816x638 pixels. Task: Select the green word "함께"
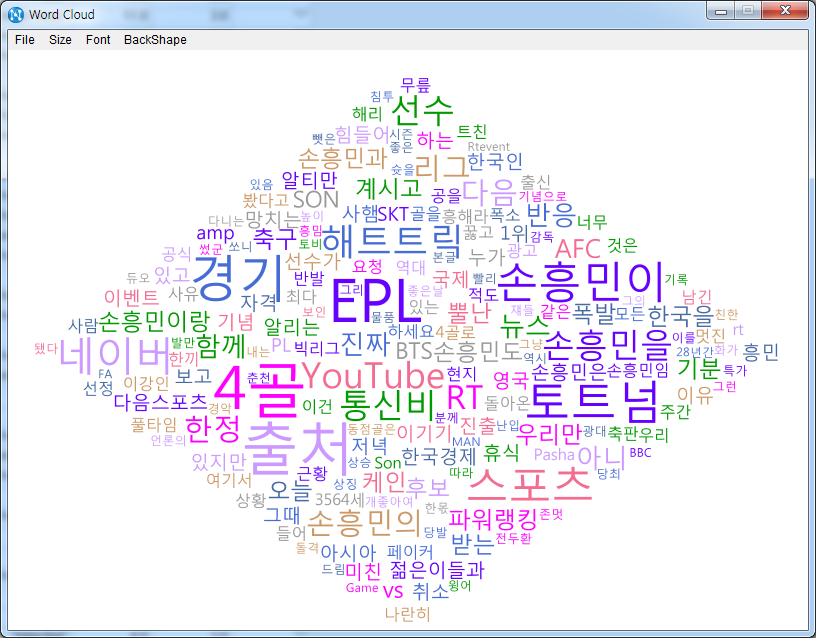(221, 346)
